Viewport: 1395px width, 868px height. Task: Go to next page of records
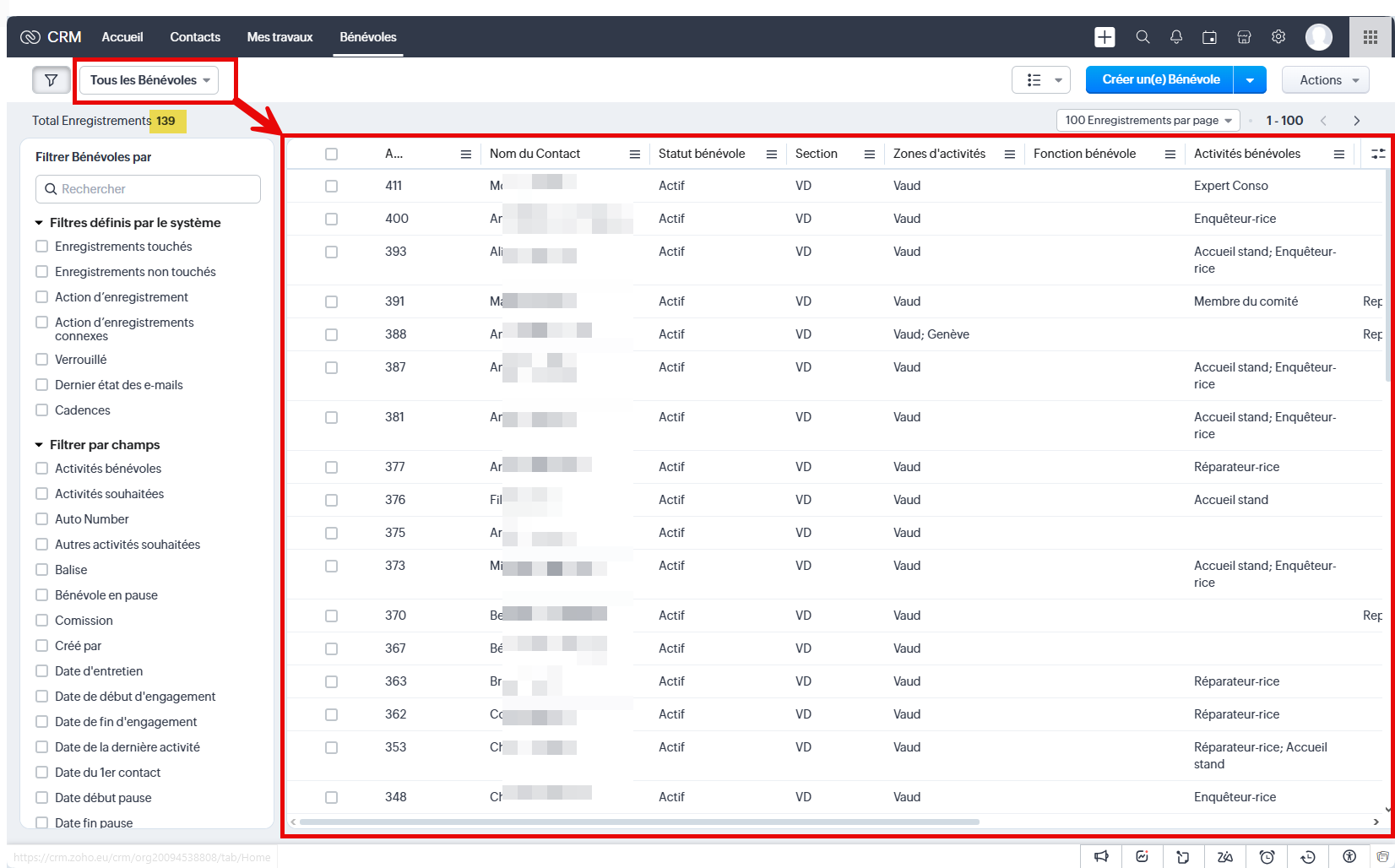pos(1357,121)
